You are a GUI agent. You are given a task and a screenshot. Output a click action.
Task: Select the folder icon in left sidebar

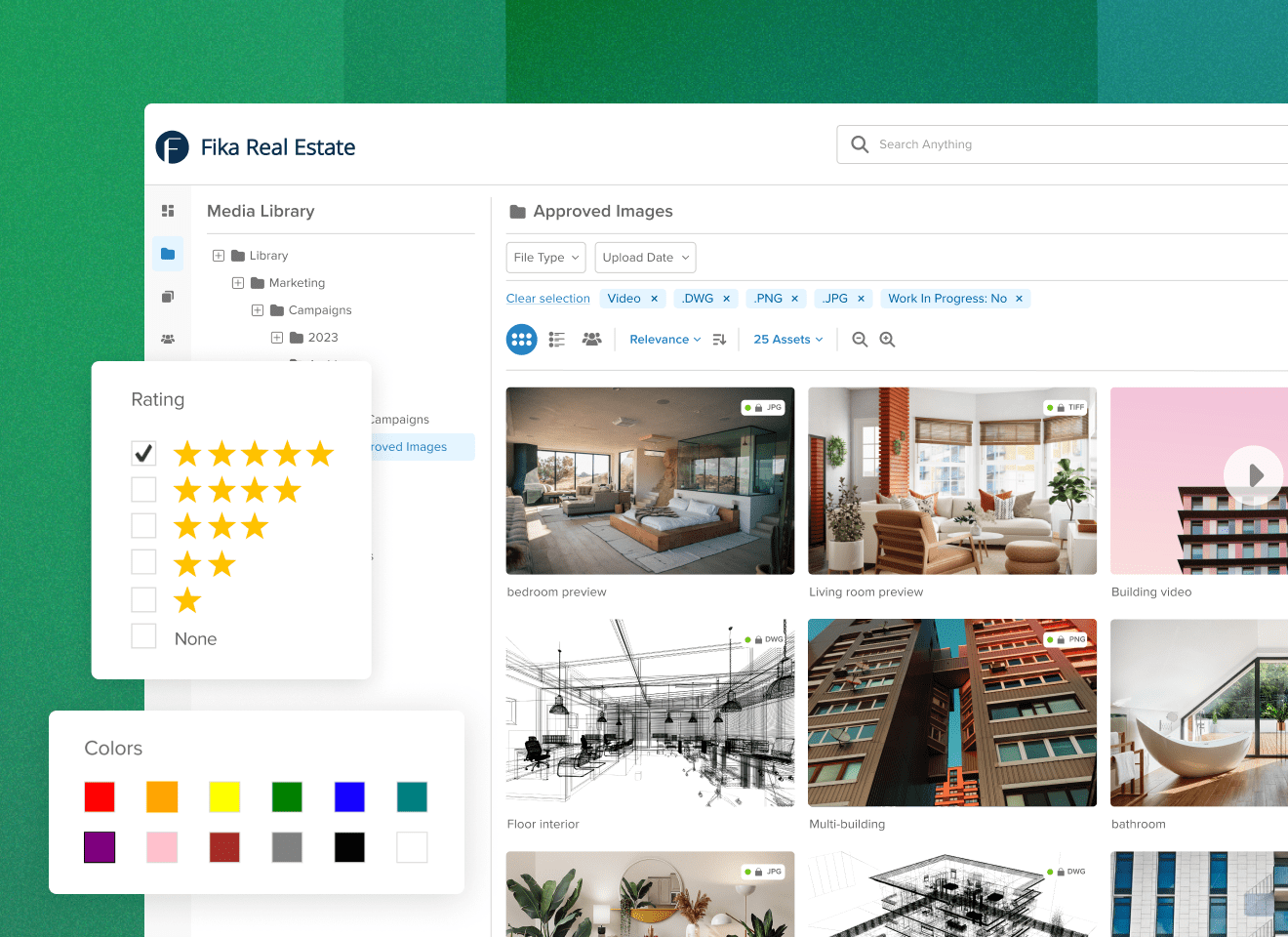pos(168,254)
